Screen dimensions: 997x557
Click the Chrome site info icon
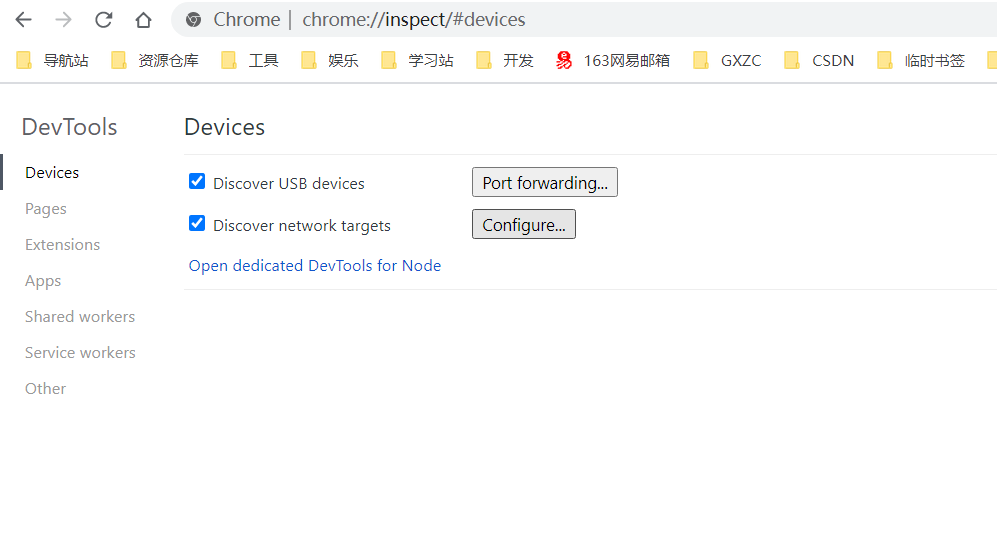(x=194, y=20)
